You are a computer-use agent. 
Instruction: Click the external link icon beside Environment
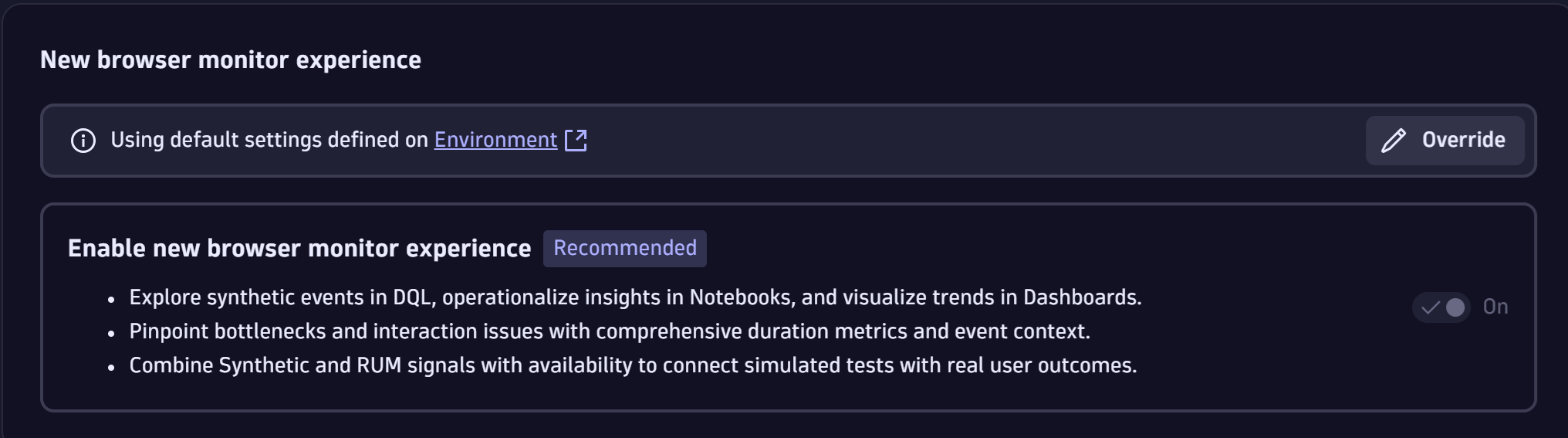tap(576, 141)
